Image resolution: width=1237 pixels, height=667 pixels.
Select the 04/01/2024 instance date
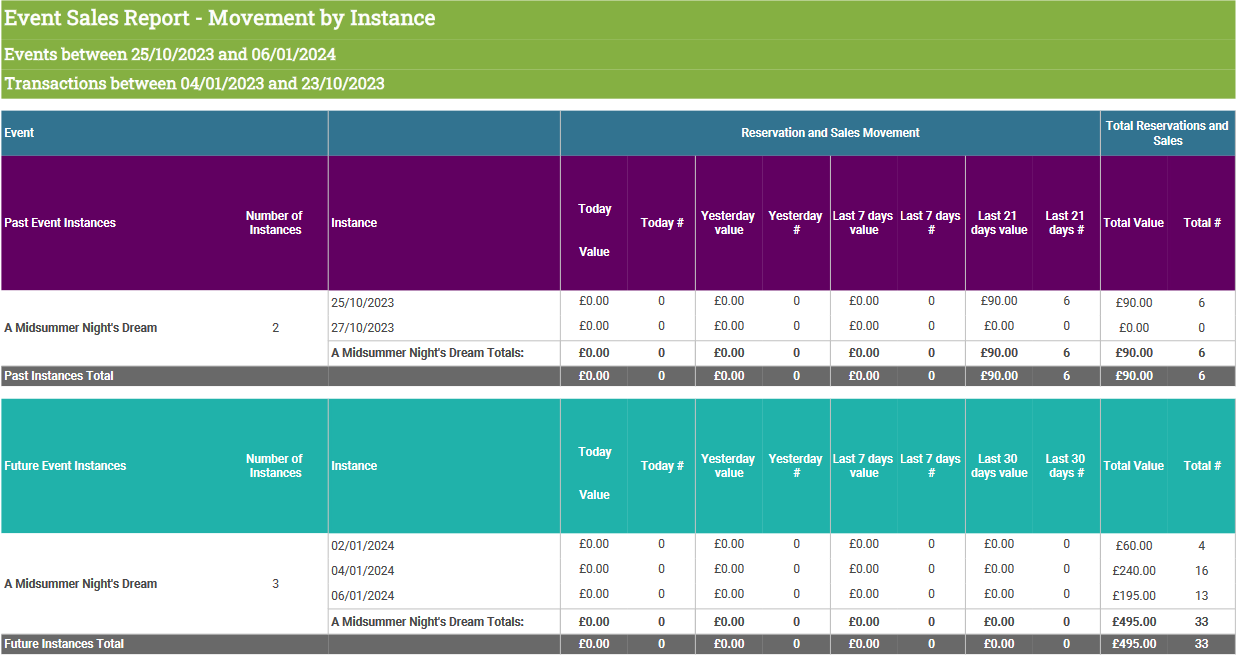click(x=362, y=570)
